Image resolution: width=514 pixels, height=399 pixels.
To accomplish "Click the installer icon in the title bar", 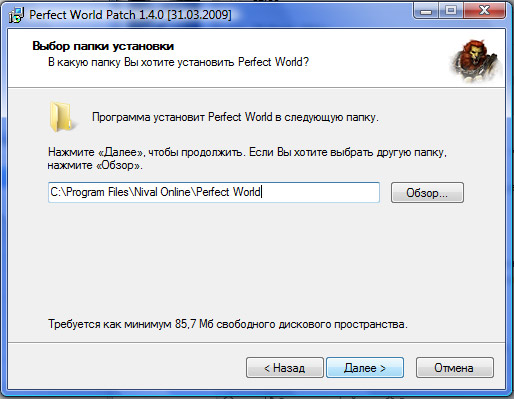I will (16, 15).
